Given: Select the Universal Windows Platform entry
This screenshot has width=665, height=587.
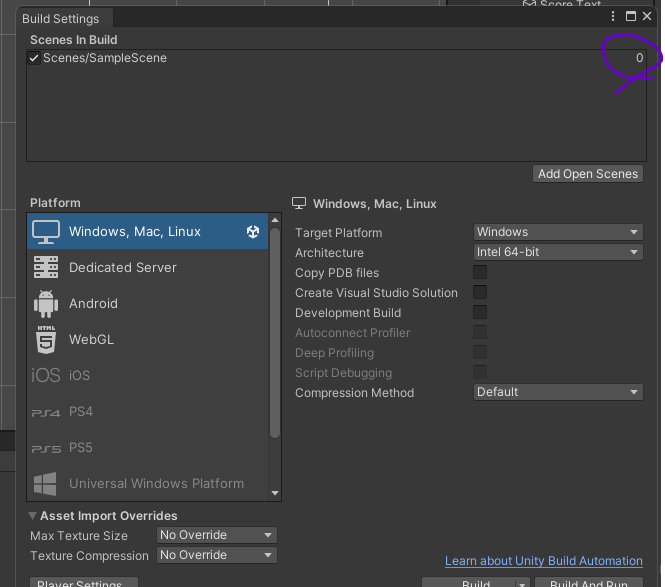Looking at the screenshot, I should pos(148,484).
